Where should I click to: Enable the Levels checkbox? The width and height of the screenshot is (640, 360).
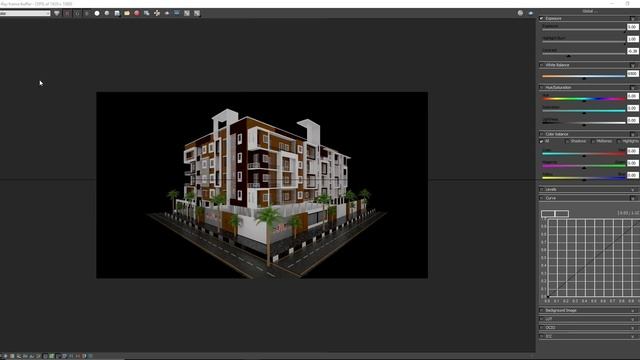pyautogui.click(x=542, y=189)
